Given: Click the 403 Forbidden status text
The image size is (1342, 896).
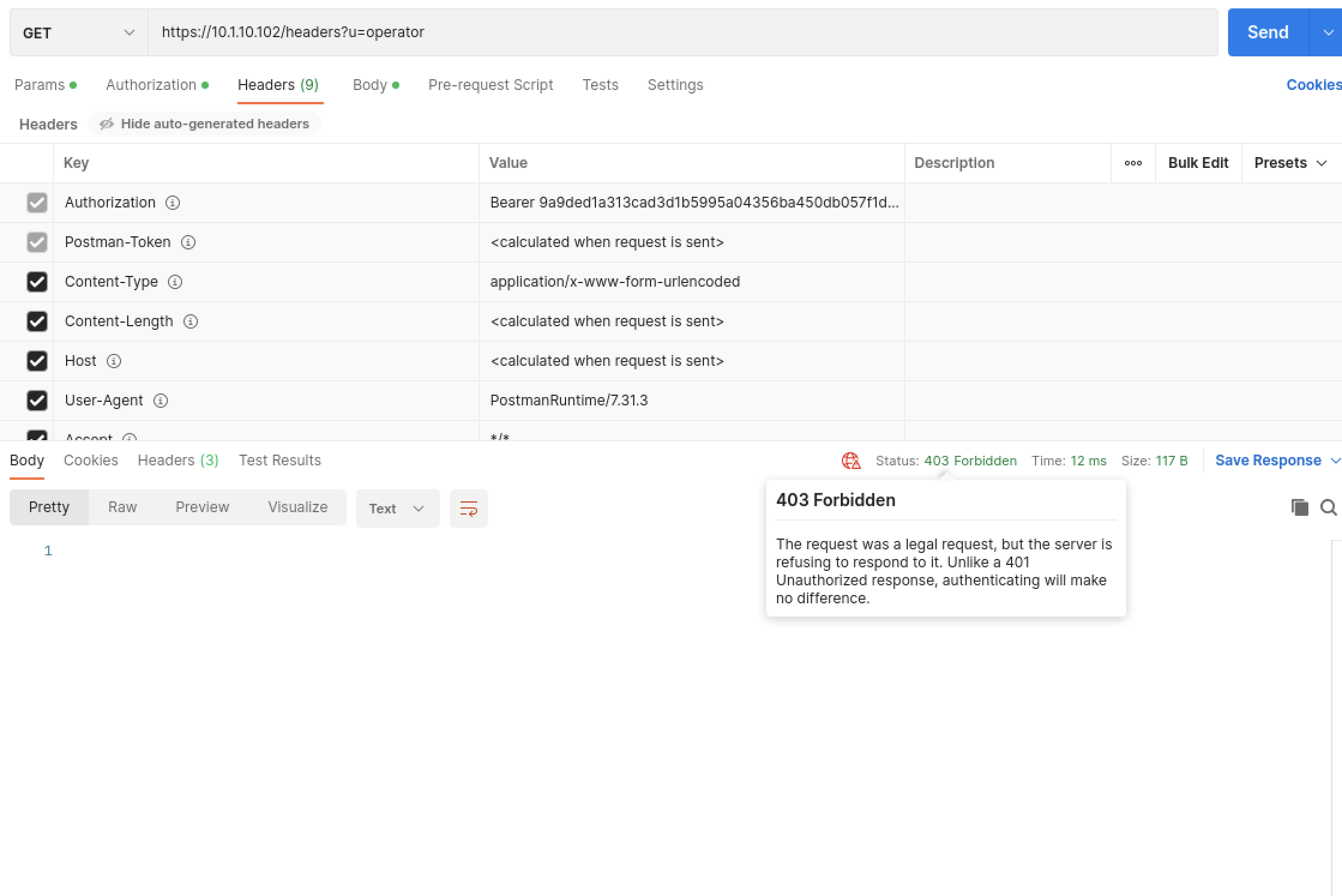Looking at the screenshot, I should click(x=970, y=461).
